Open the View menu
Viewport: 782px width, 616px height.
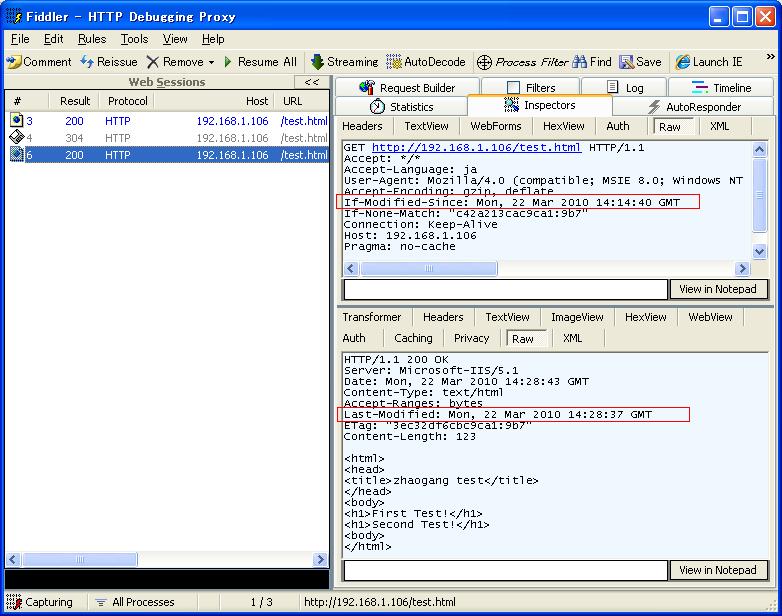tap(175, 39)
